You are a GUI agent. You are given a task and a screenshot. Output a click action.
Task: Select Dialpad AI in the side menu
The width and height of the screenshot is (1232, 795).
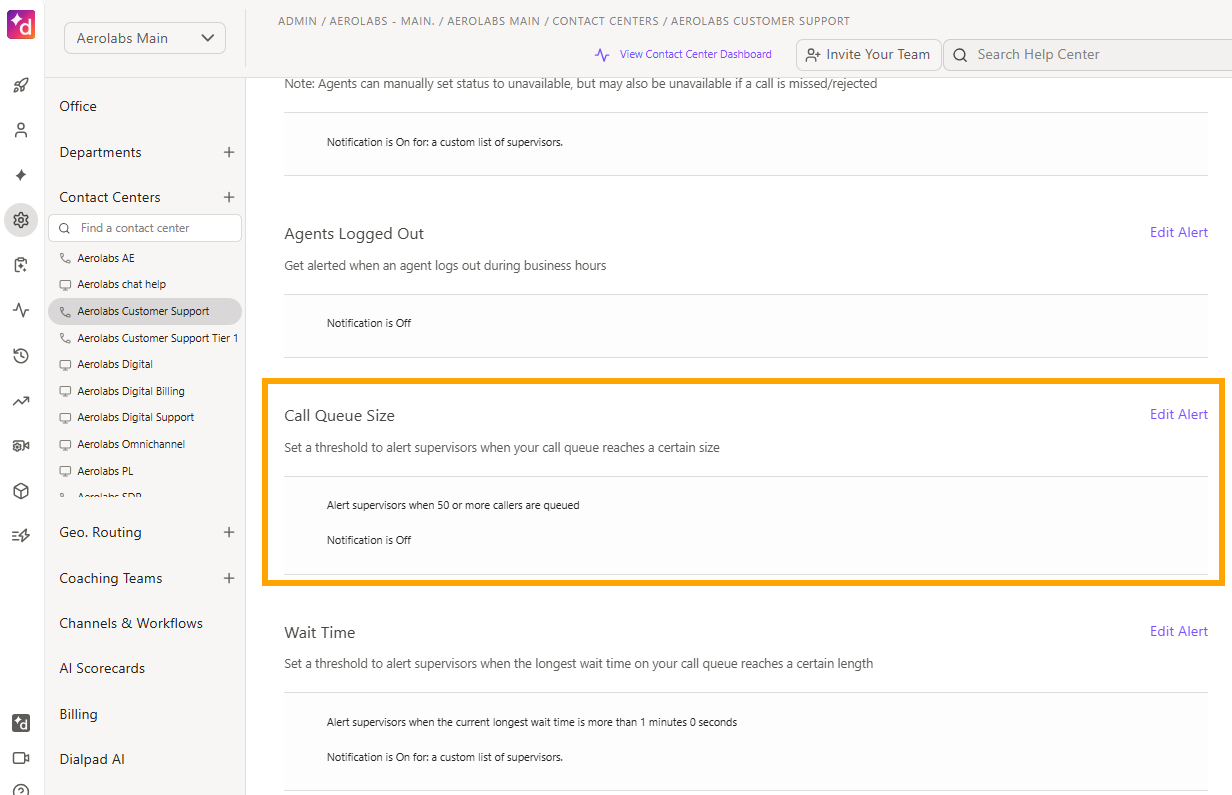click(92, 759)
